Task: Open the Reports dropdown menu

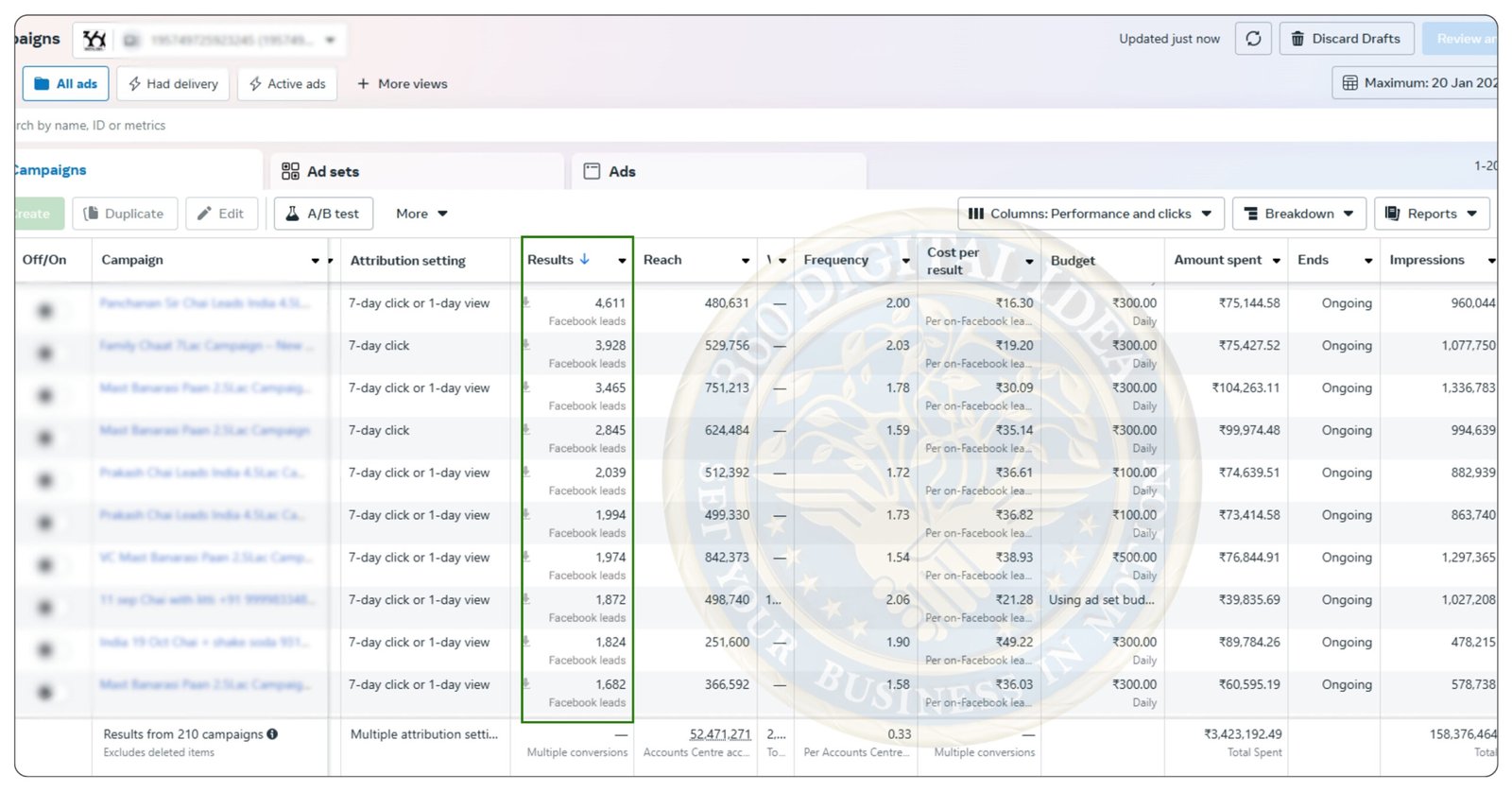Action: [1432, 214]
